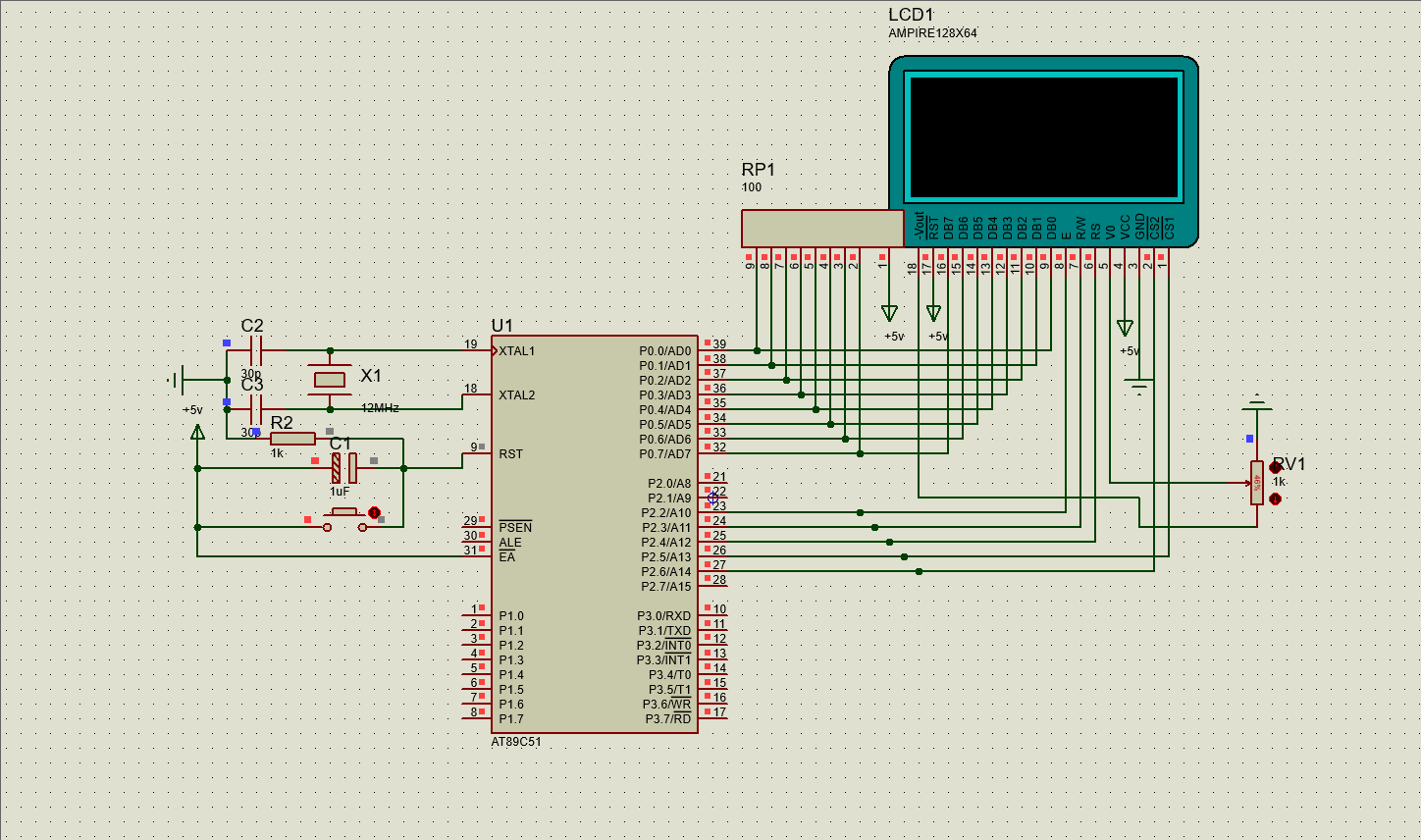Click the AT89C51 part name text
This screenshot has width=1421, height=840.
pos(516,742)
